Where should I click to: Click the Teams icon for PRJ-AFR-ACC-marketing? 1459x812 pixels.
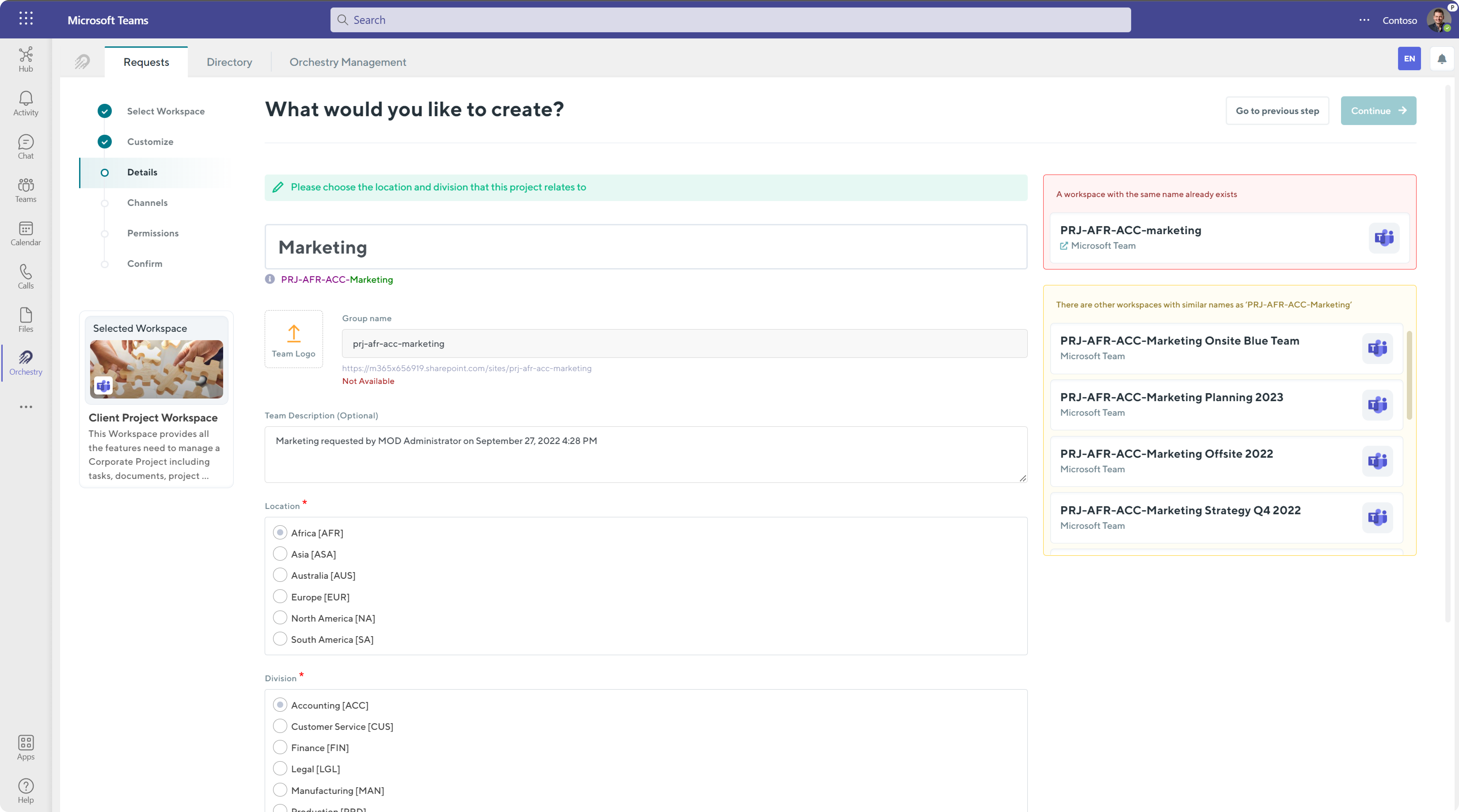[x=1384, y=238]
